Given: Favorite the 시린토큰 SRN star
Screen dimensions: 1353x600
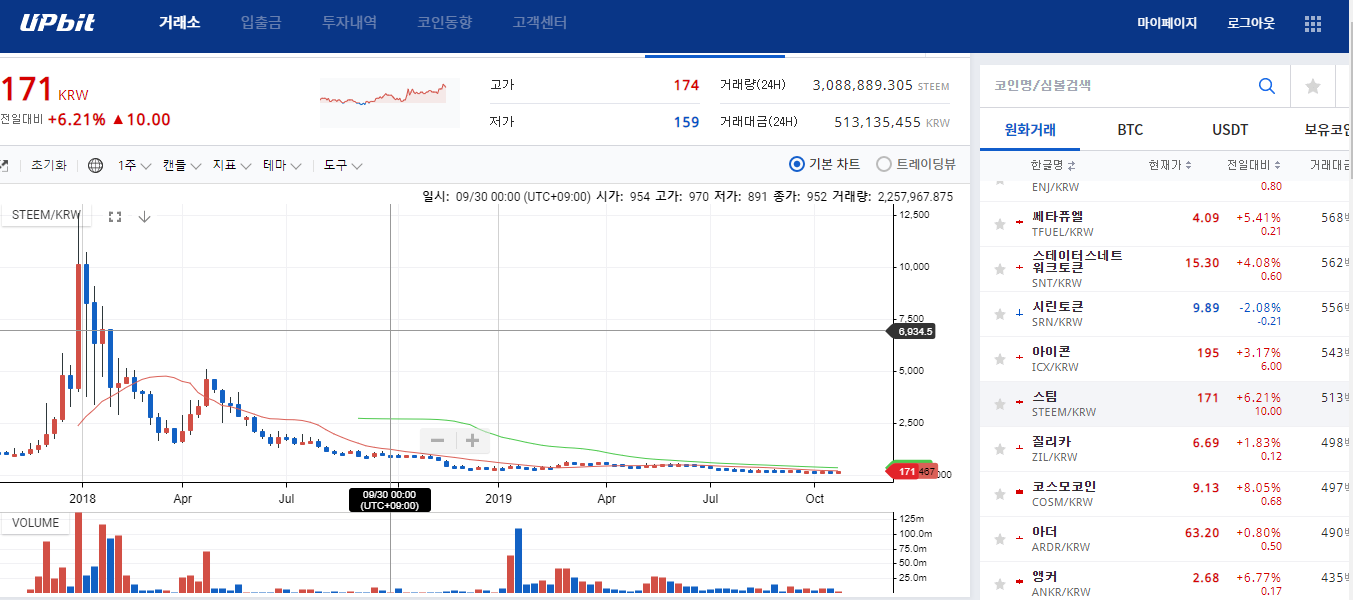Looking at the screenshot, I should click(999, 315).
